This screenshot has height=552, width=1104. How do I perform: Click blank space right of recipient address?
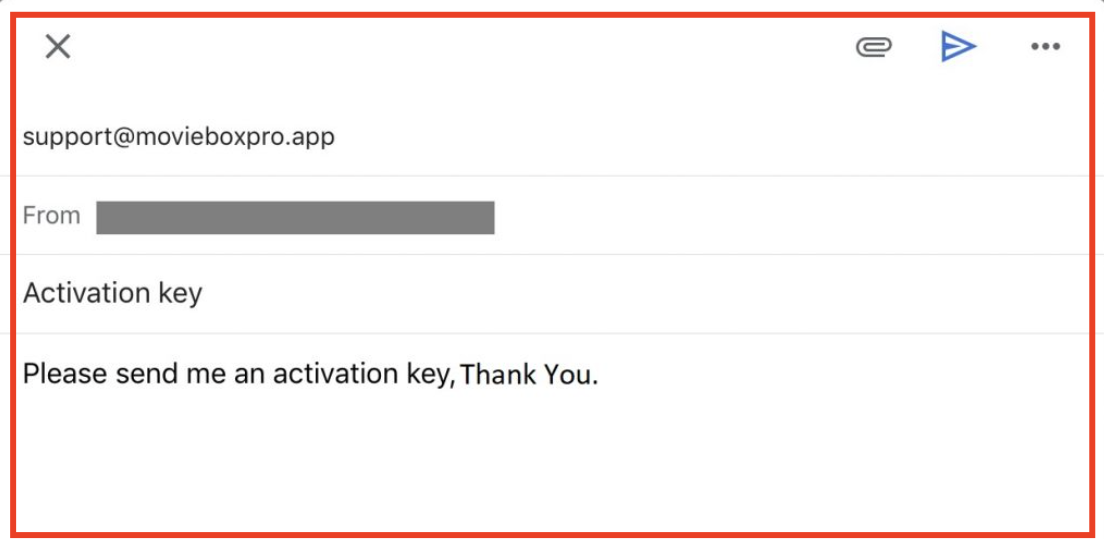[x=711, y=137]
